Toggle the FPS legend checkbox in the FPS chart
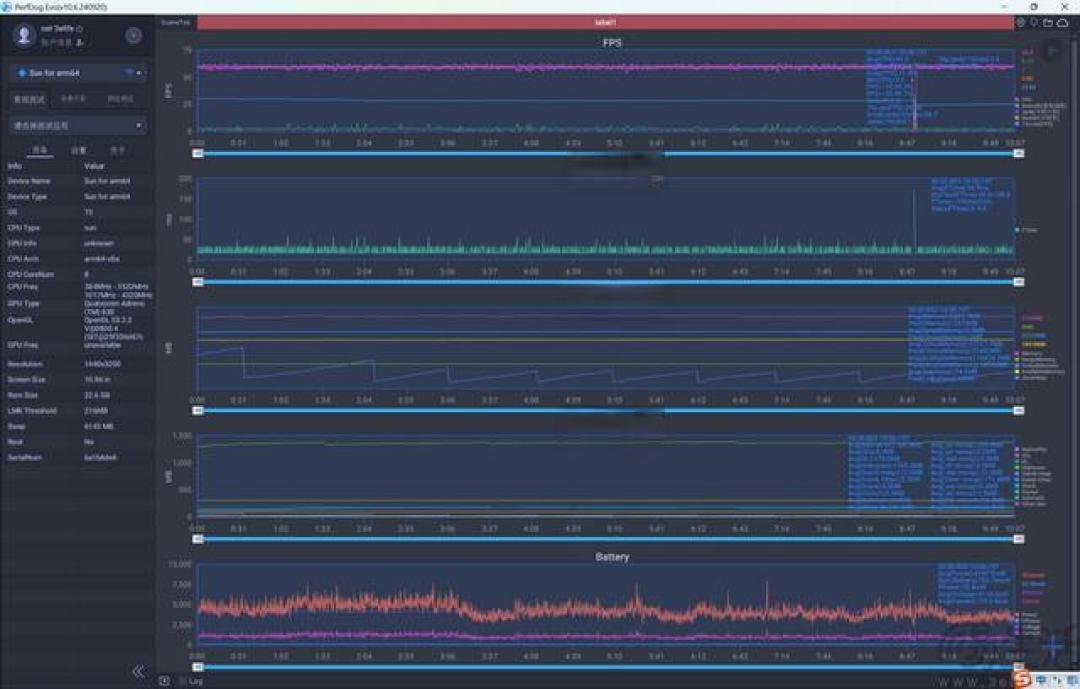The image size is (1080, 689). pos(1017,100)
